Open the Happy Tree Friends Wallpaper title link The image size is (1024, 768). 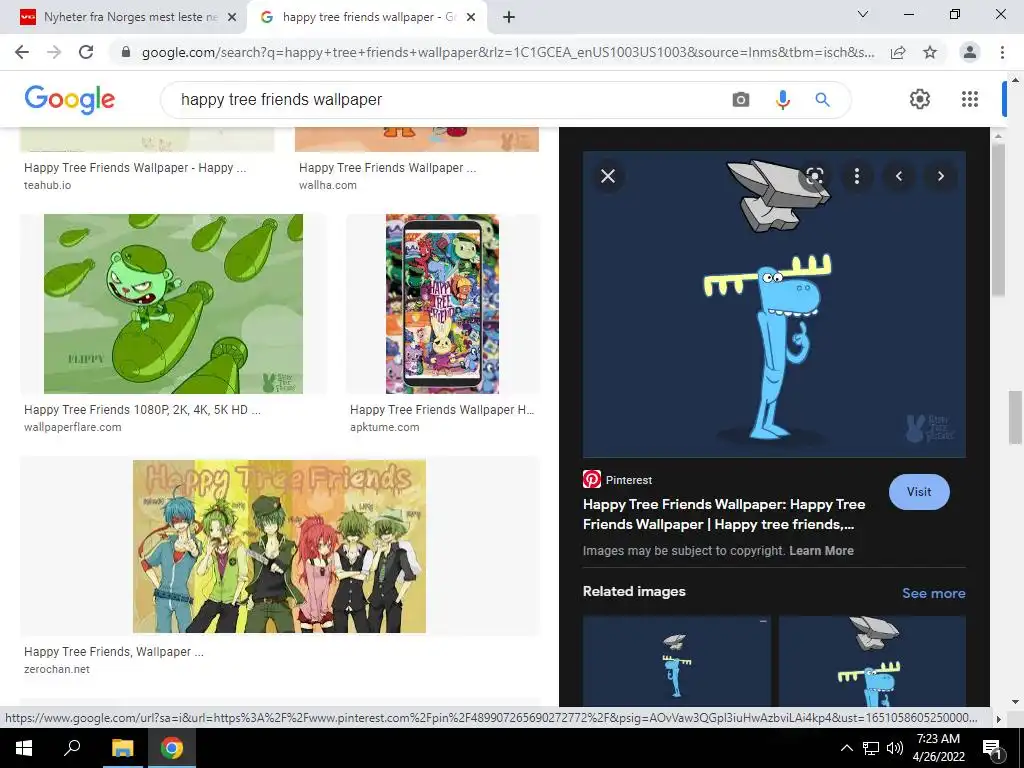tap(724, 514)
